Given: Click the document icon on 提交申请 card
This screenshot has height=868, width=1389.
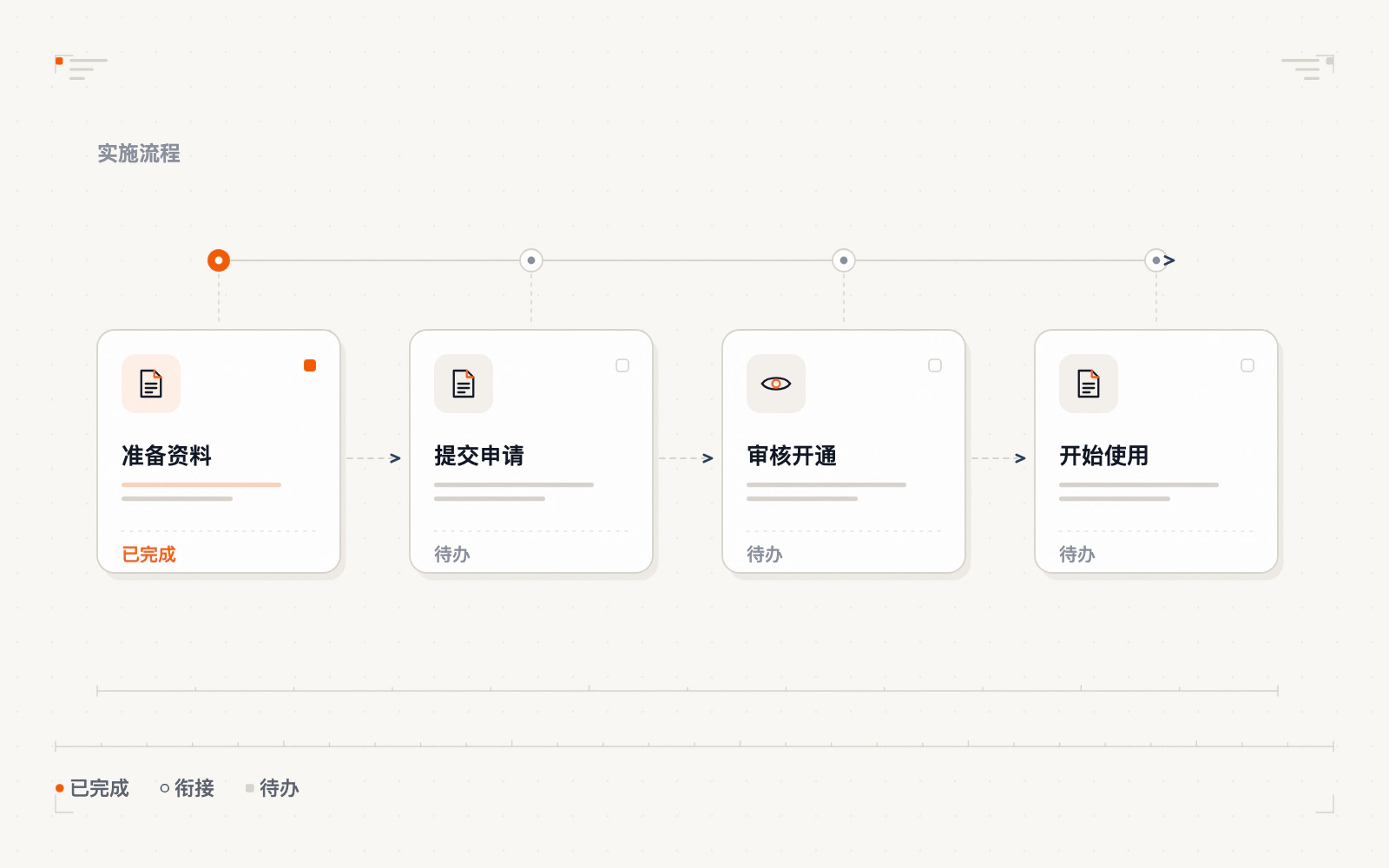Looking at the screenshot, I should click(x=464, y=384).
